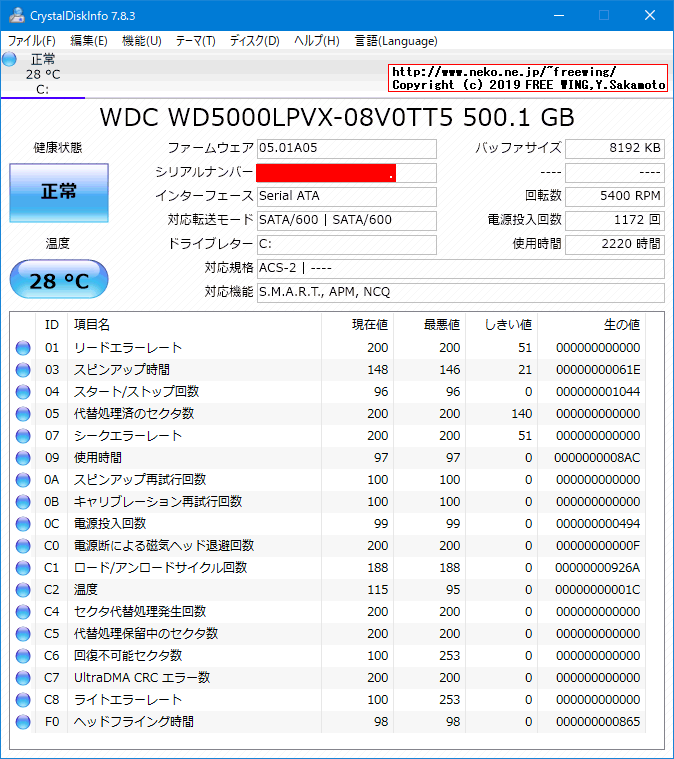Click the 使用時間 field 2220 時間

click(615, 244)
